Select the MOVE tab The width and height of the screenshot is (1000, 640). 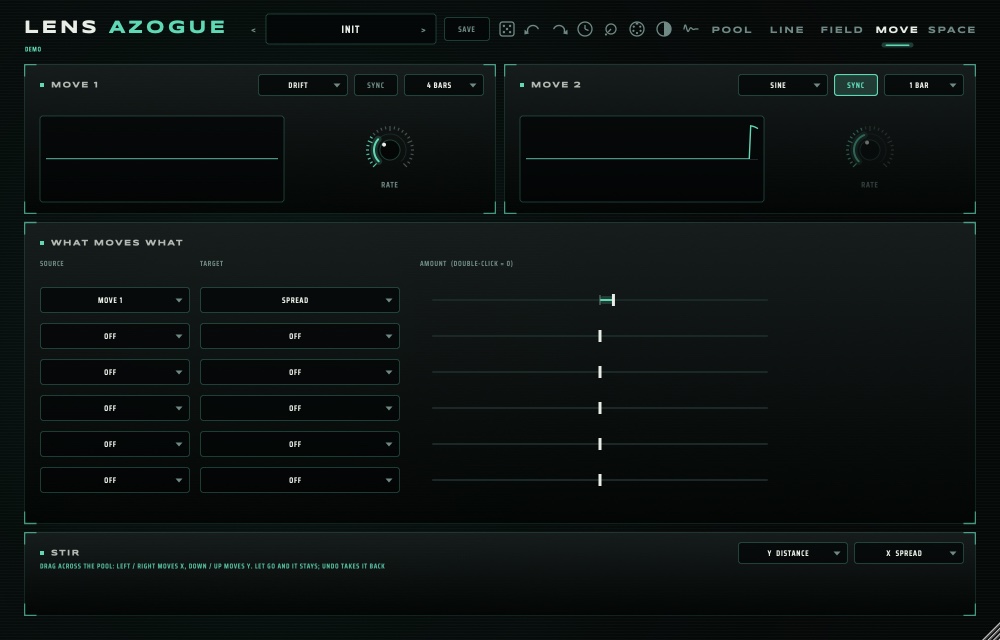click(x=897, y=29)
